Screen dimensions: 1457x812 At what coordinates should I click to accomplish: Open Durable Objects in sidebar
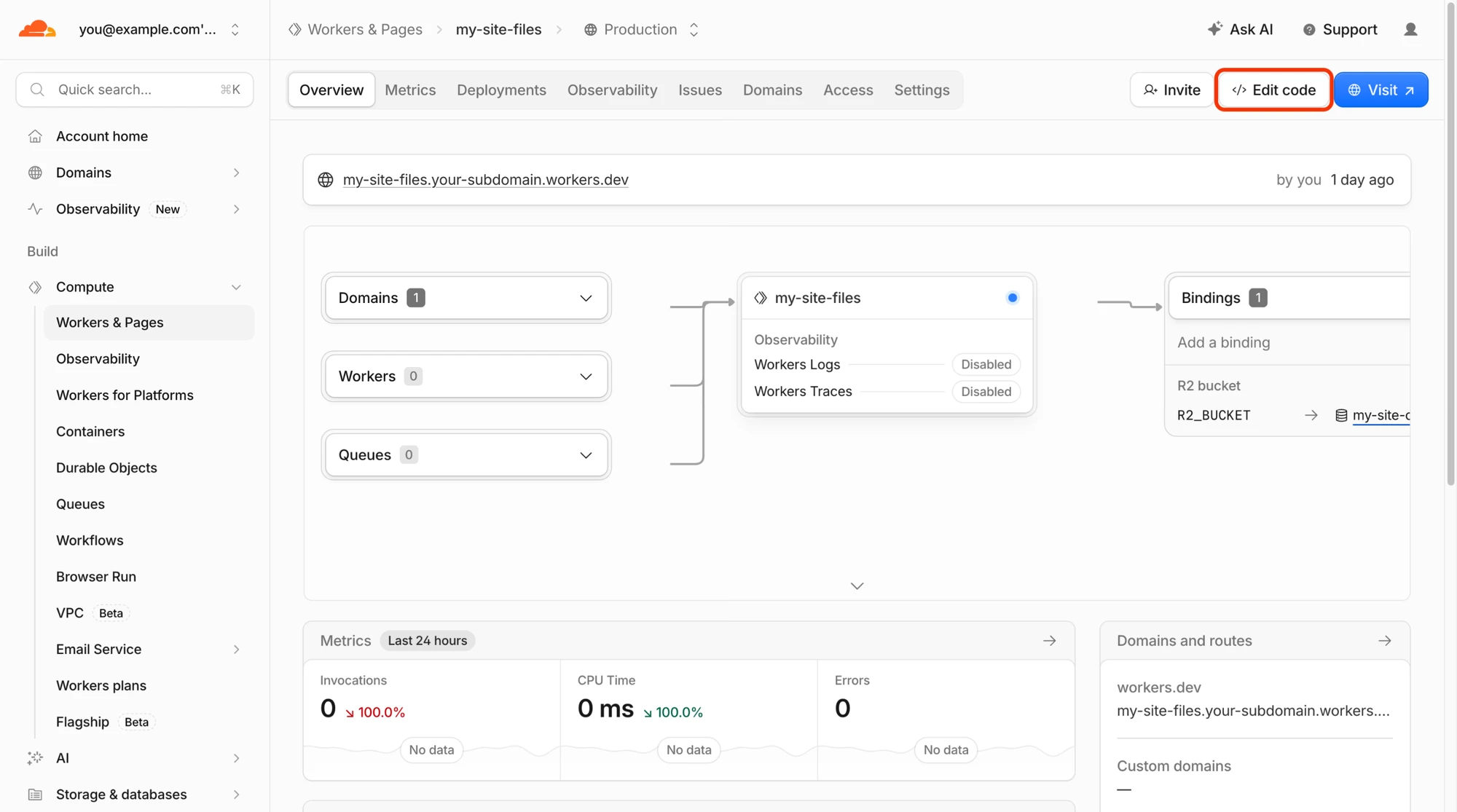pyautogui.click(x=106, y=468)
